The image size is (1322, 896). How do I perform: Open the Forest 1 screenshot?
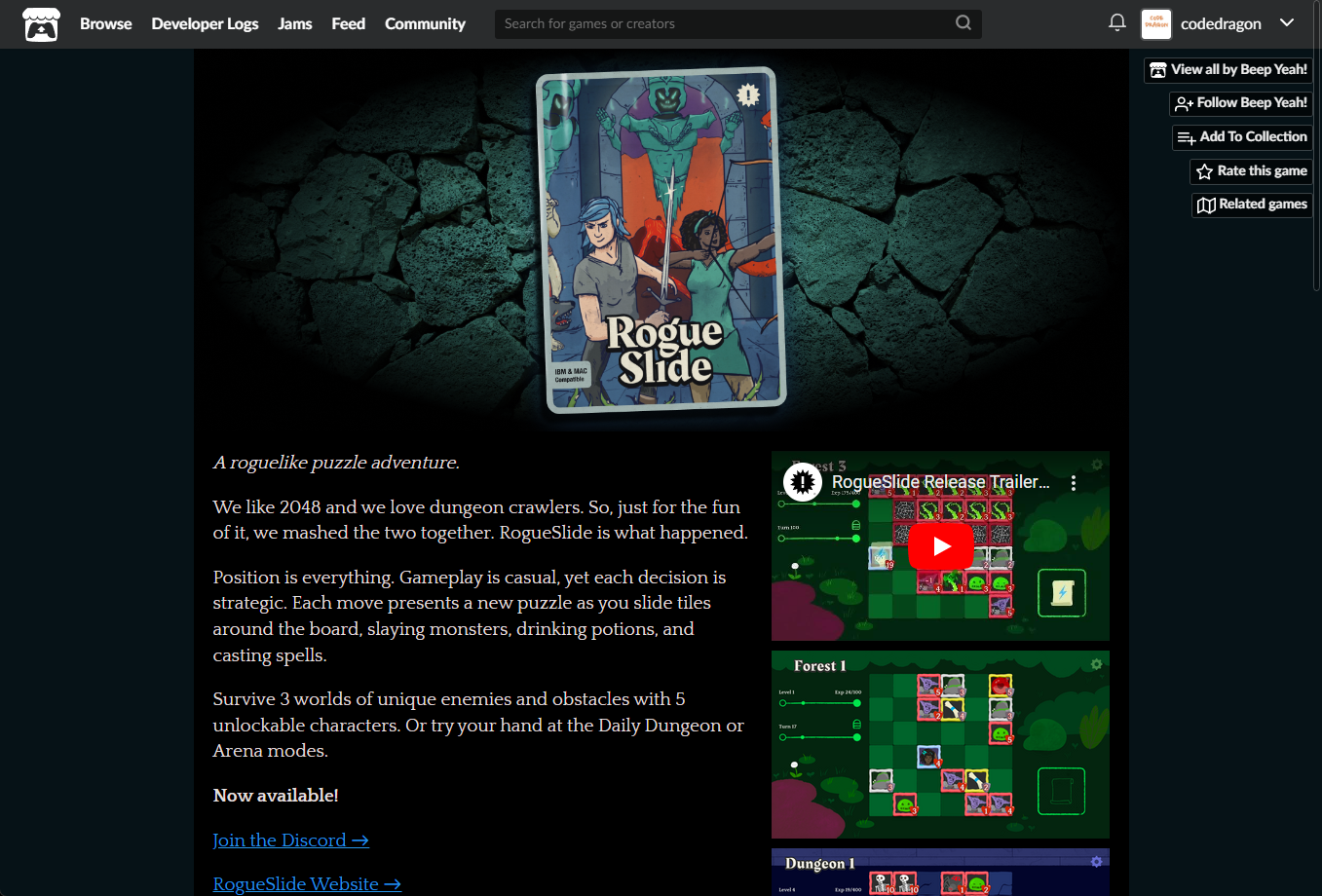[x=940, y=744]
